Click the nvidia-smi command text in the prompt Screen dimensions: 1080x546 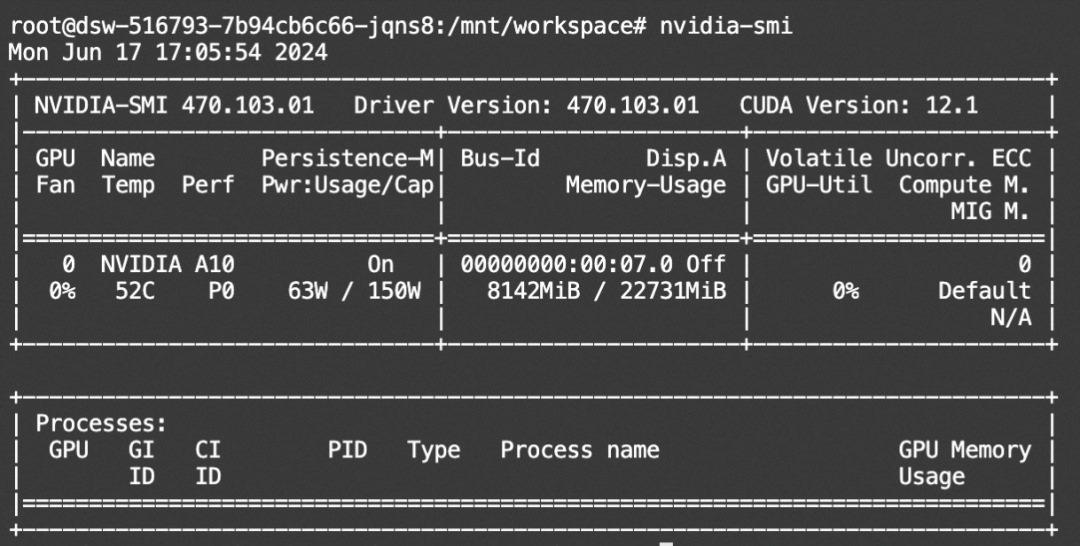725,26
